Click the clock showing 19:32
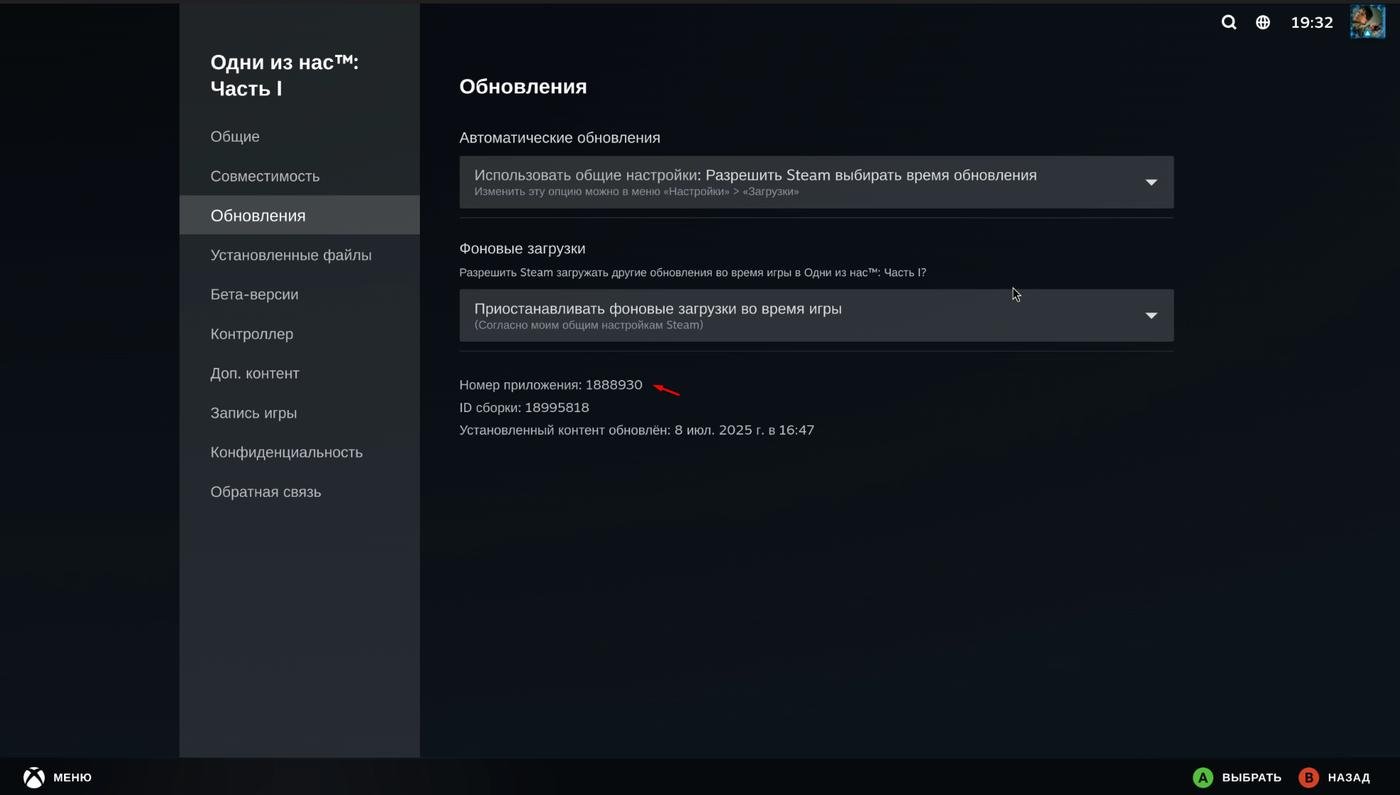The image size is (1400, 795). coord(1312,22)
